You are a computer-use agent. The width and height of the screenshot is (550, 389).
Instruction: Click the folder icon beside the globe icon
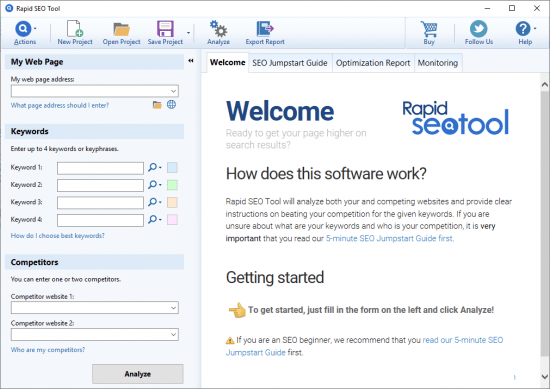[157, 105]
